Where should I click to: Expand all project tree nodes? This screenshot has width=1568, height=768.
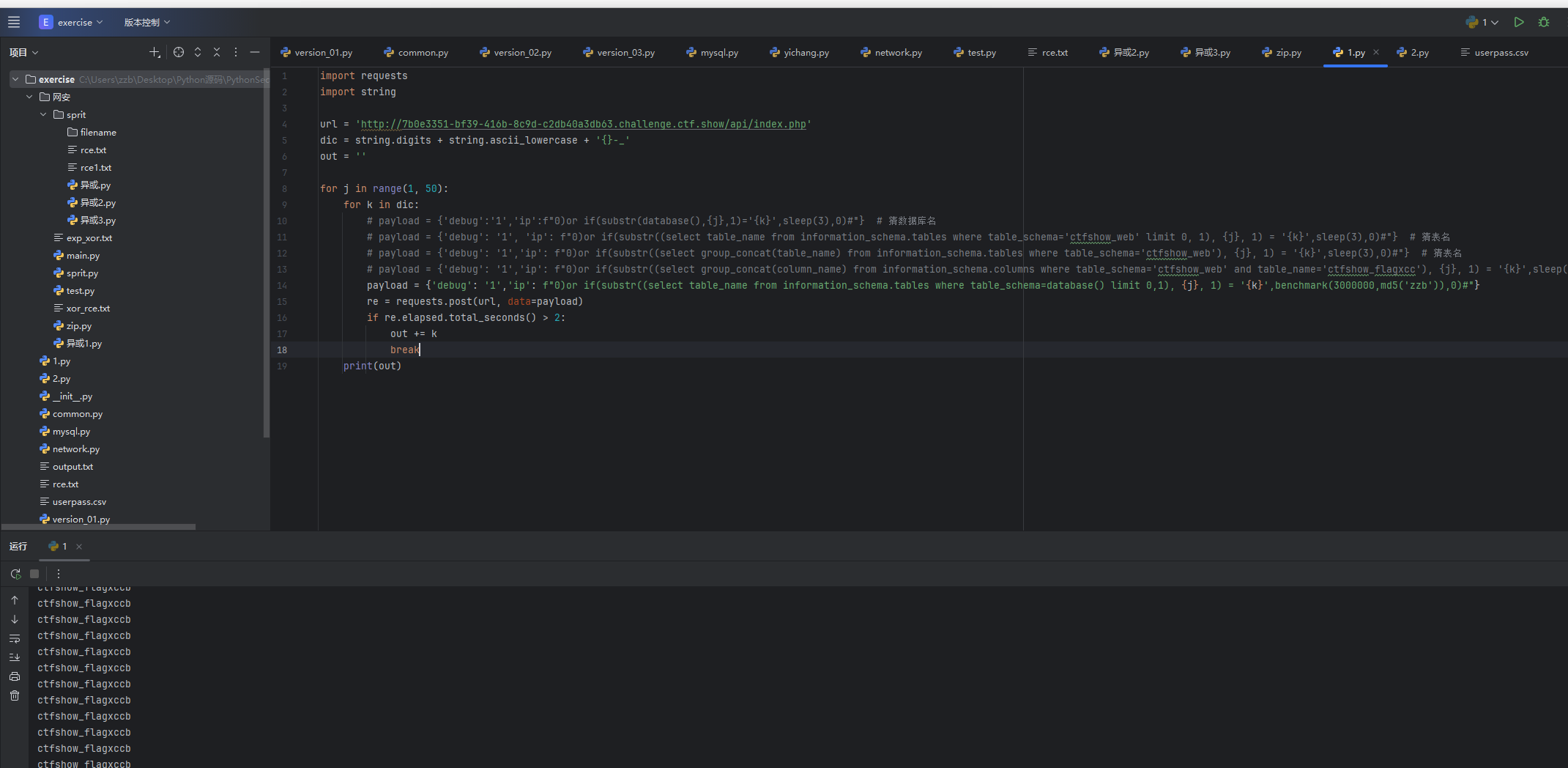198,52
